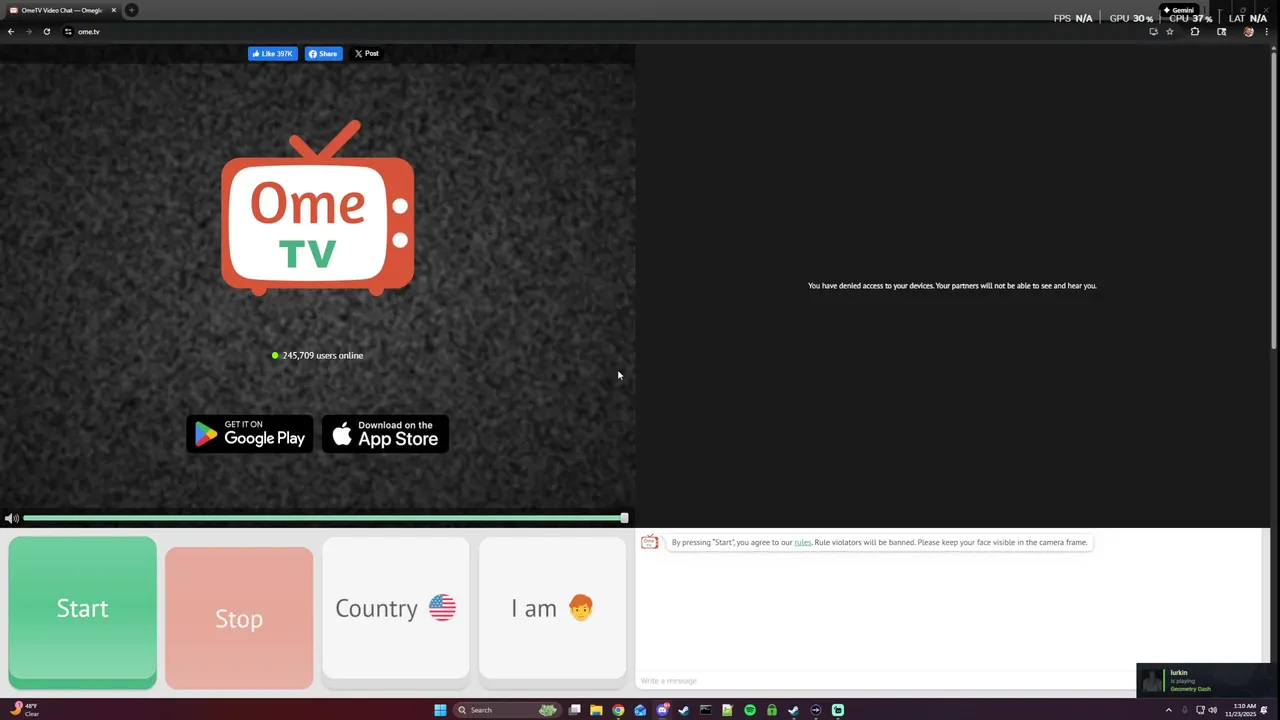1280x720 pixels.
Task: Open the Chrome profile avatar
Action: point(1248,32)
